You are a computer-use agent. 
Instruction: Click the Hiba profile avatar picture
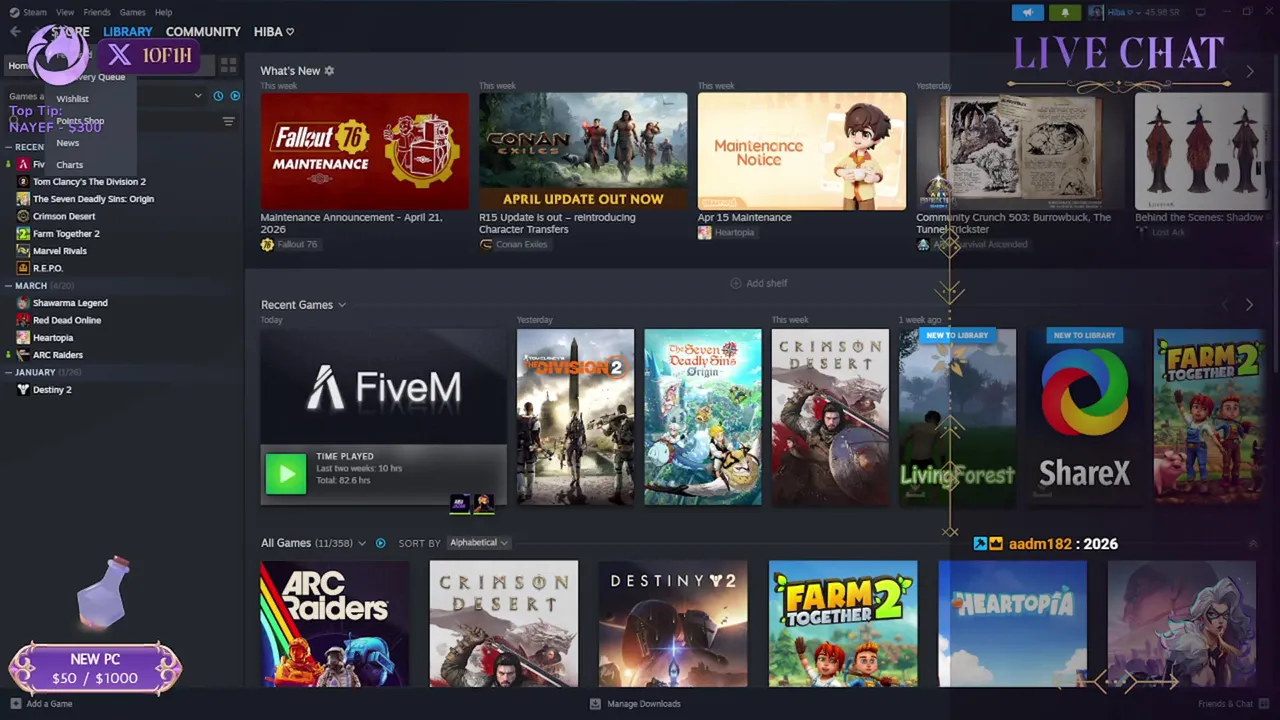[1095, 12]
